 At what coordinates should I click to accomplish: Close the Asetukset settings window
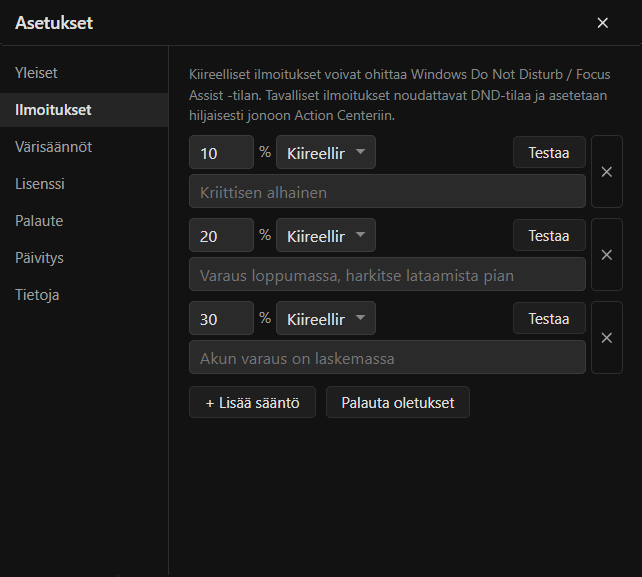(602, 23)
